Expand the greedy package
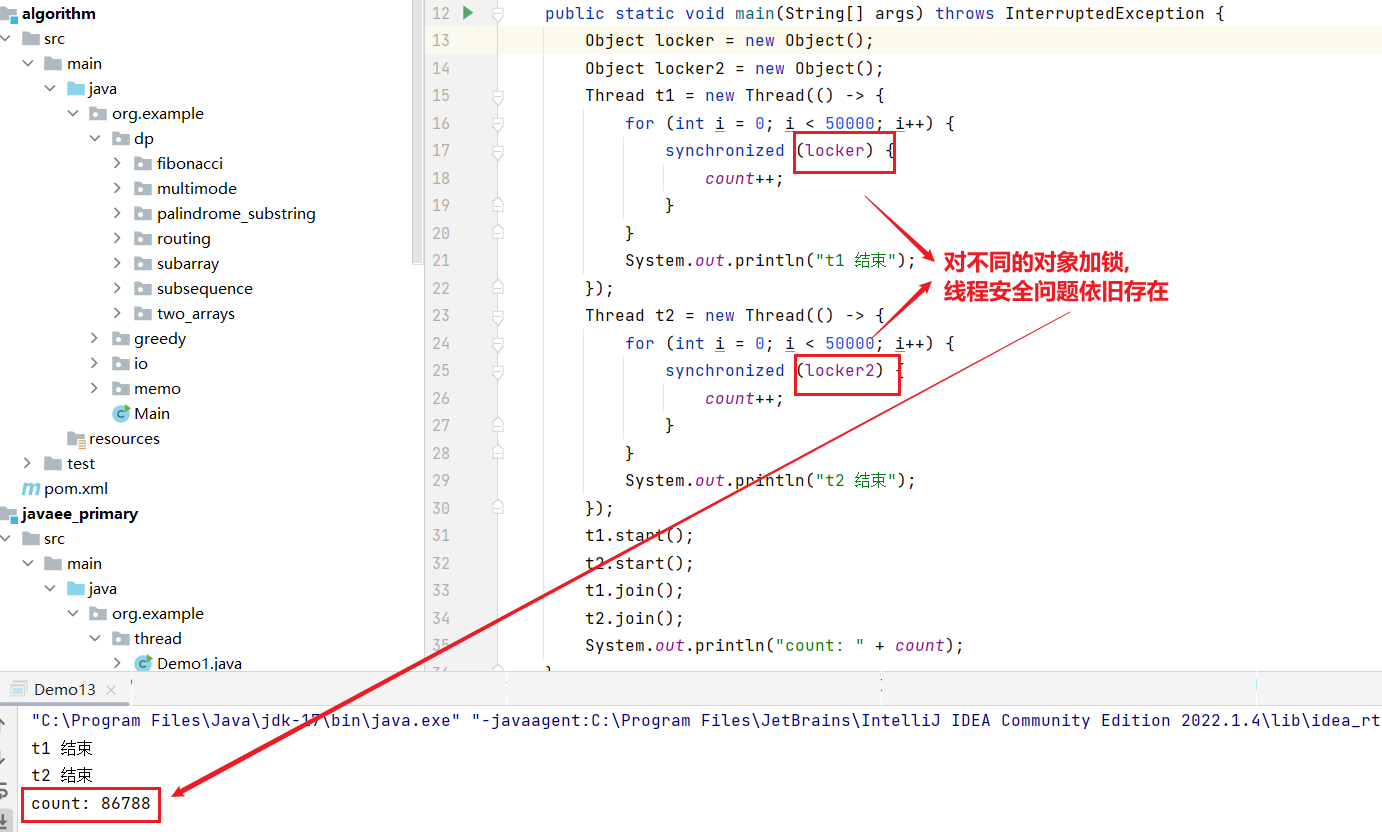 tap(96, 338)
